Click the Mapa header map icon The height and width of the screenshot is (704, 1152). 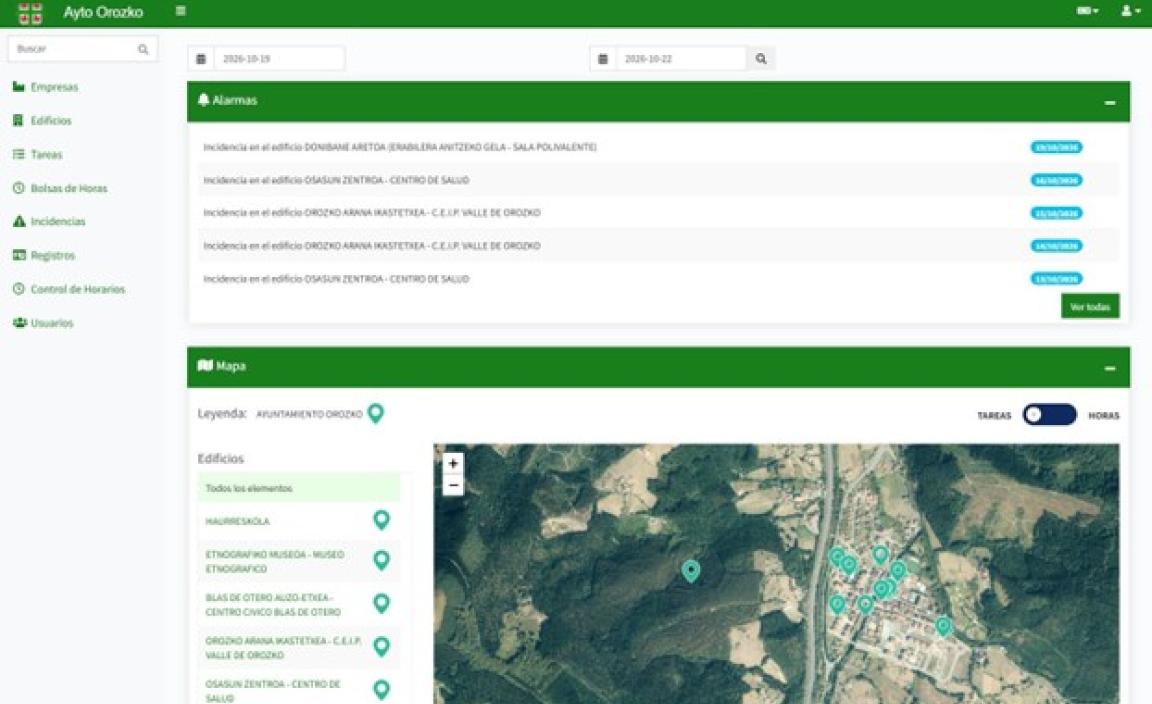pos(205,365)
